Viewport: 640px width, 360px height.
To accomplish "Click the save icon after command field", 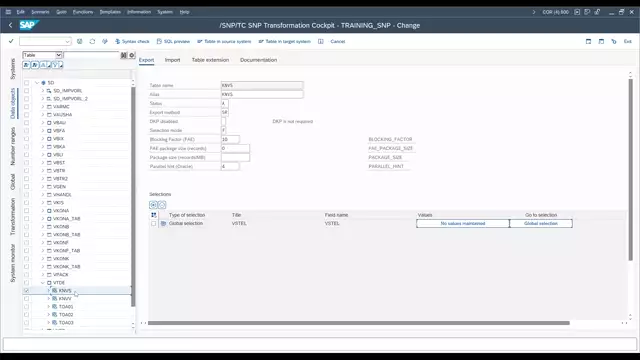I will tap(80, 41).
